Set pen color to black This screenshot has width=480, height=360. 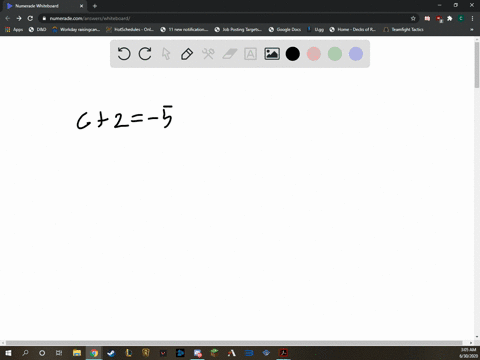coord(293,54)
